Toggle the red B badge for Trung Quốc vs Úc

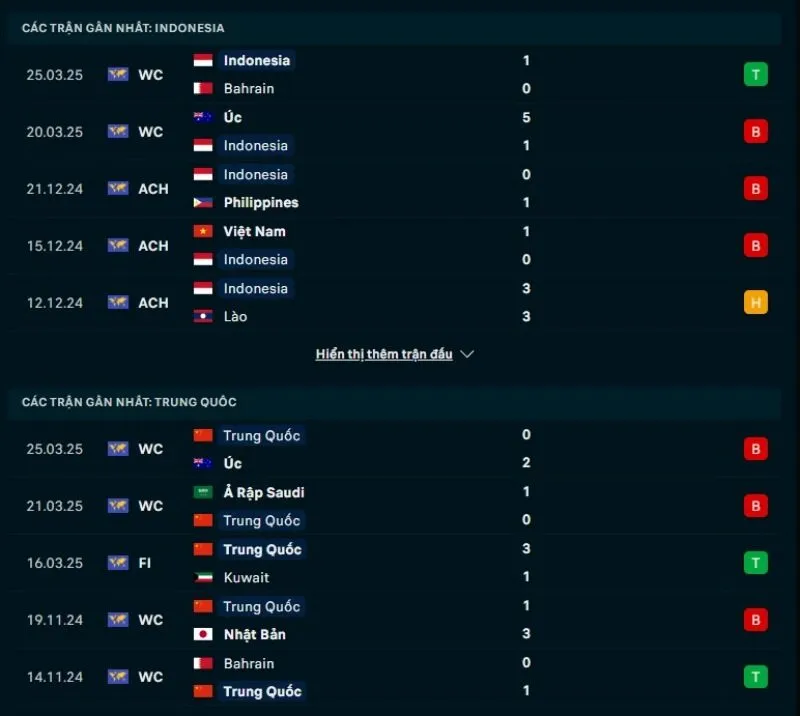tap(756, 448)
